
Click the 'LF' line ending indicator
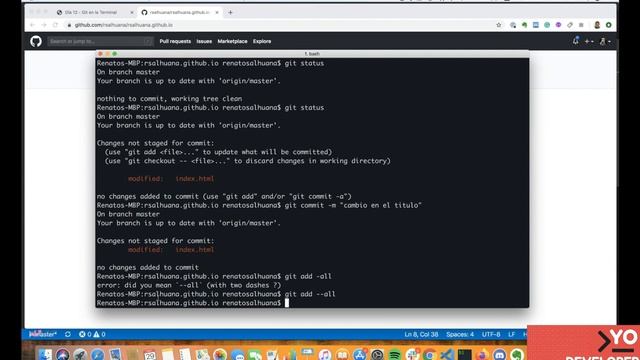pos(511,334)
